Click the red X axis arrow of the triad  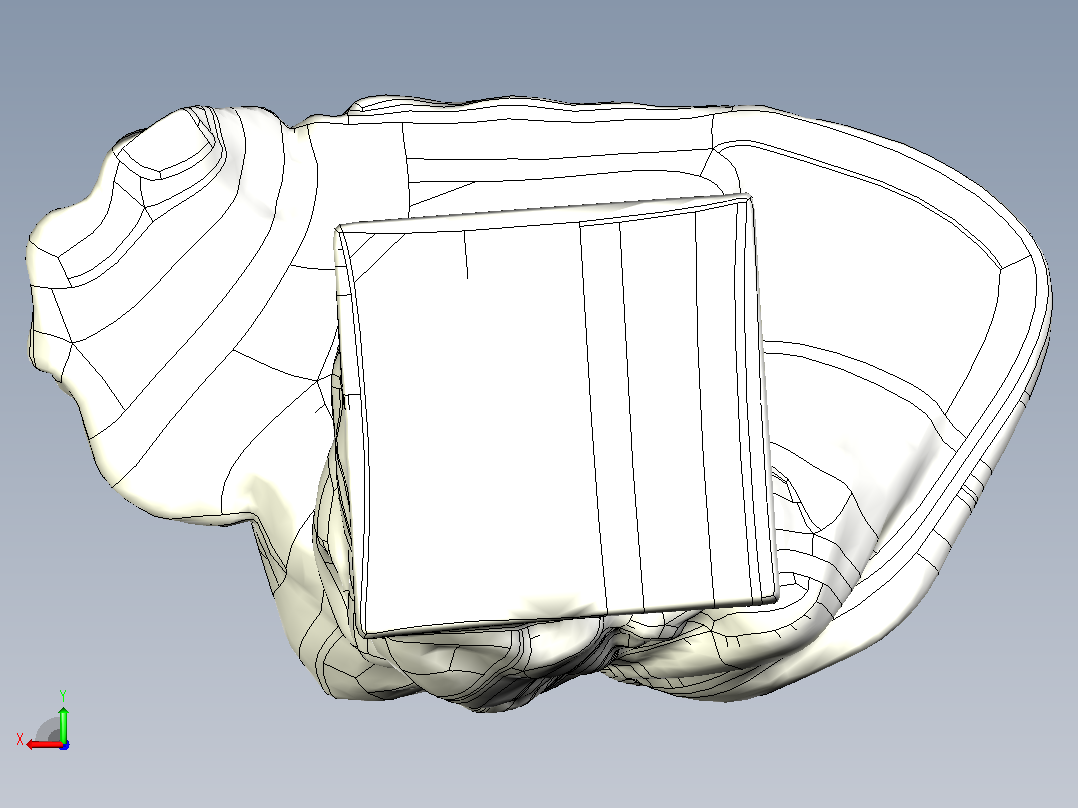tap(44, 745)
